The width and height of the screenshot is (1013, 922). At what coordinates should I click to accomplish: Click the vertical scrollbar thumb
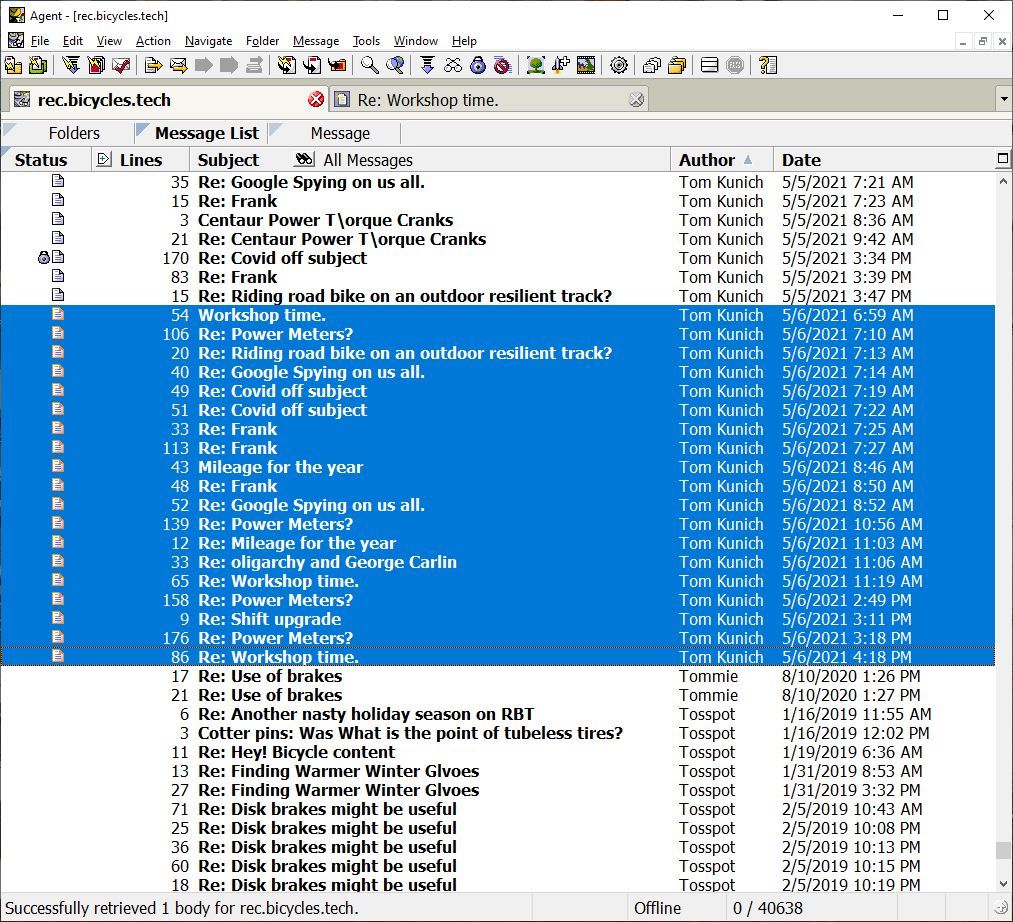1003,850
